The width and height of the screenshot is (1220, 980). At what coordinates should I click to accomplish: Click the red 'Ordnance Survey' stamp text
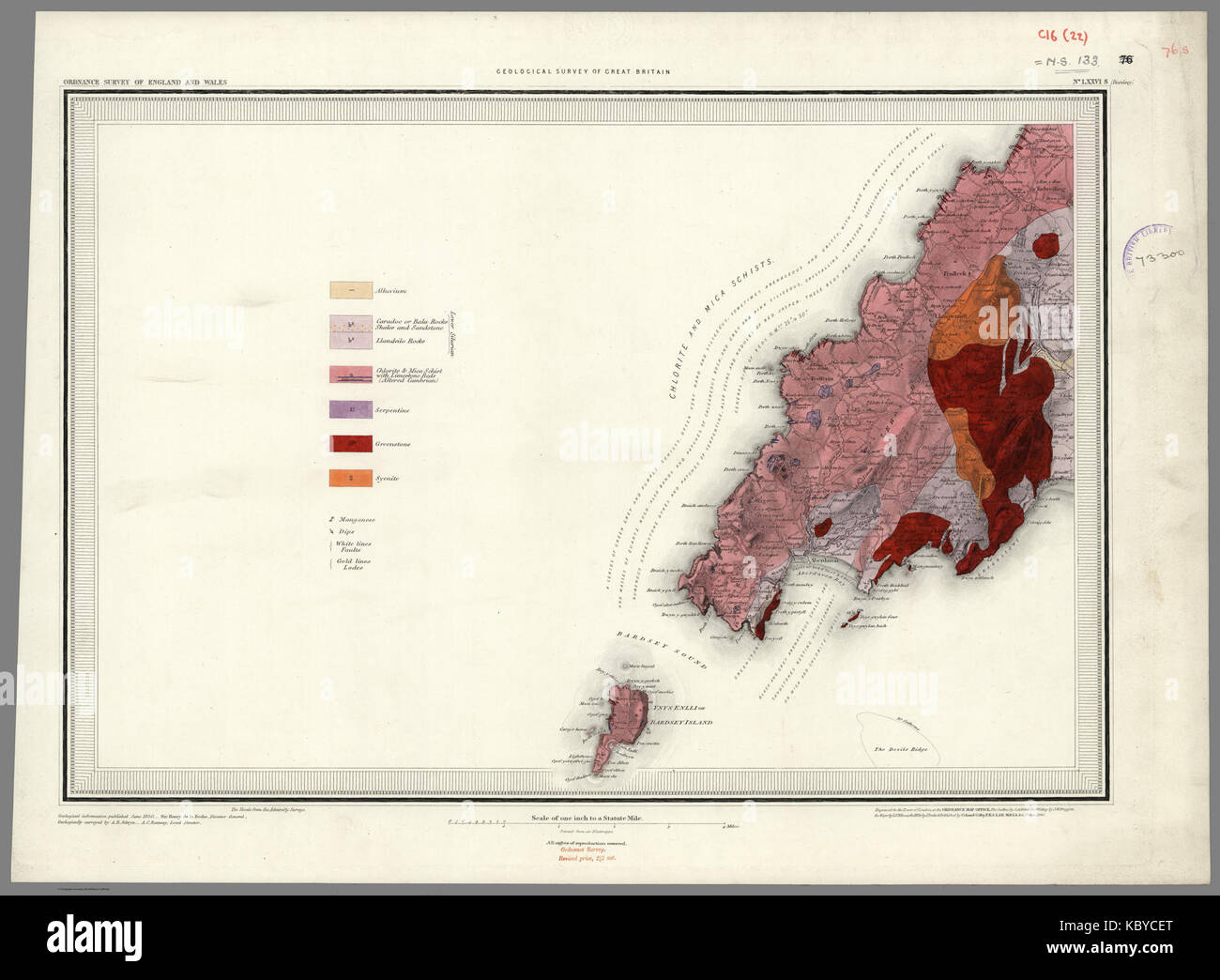584,850
